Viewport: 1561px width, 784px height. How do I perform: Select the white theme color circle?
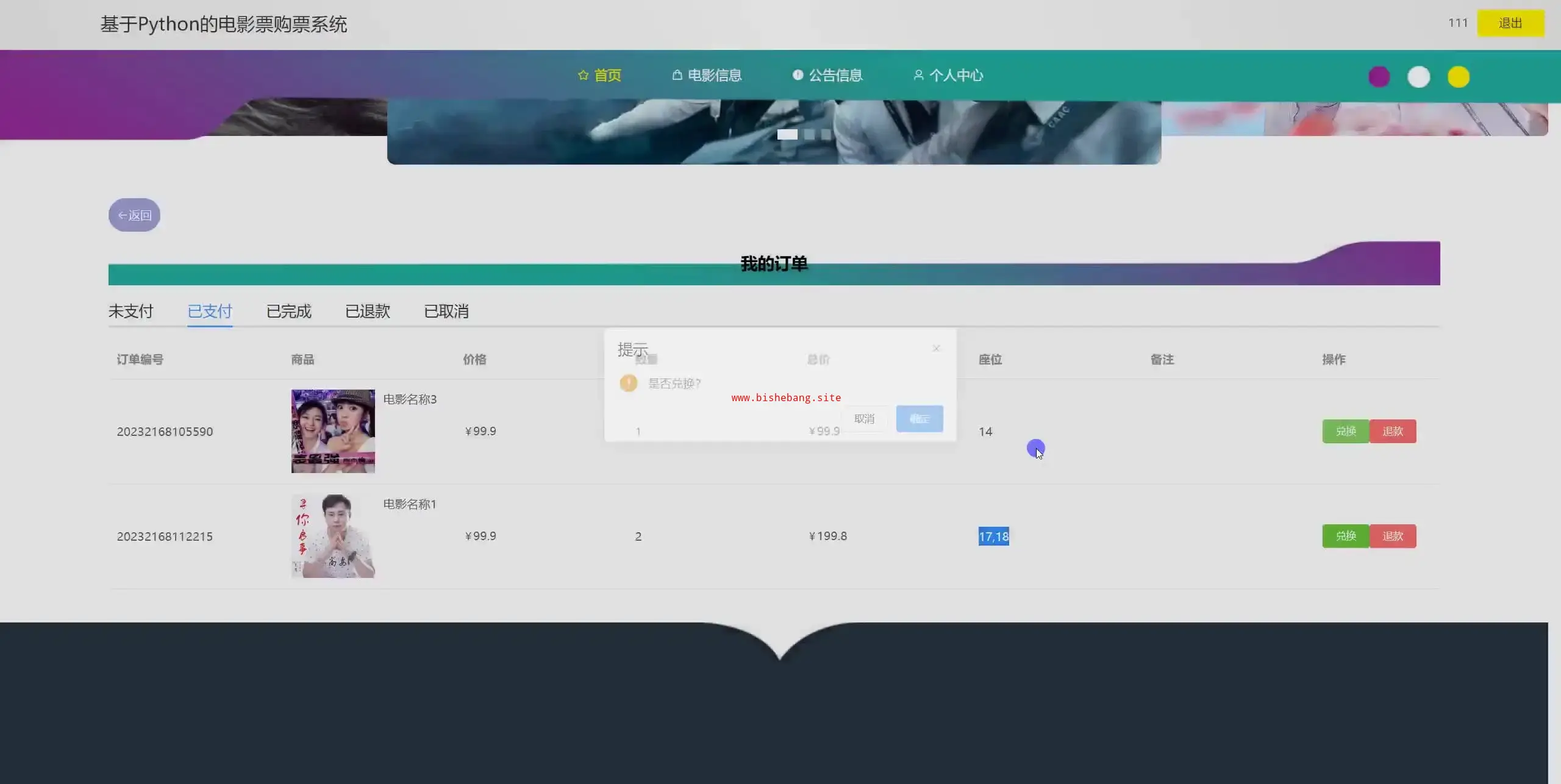coord(1418,77)
